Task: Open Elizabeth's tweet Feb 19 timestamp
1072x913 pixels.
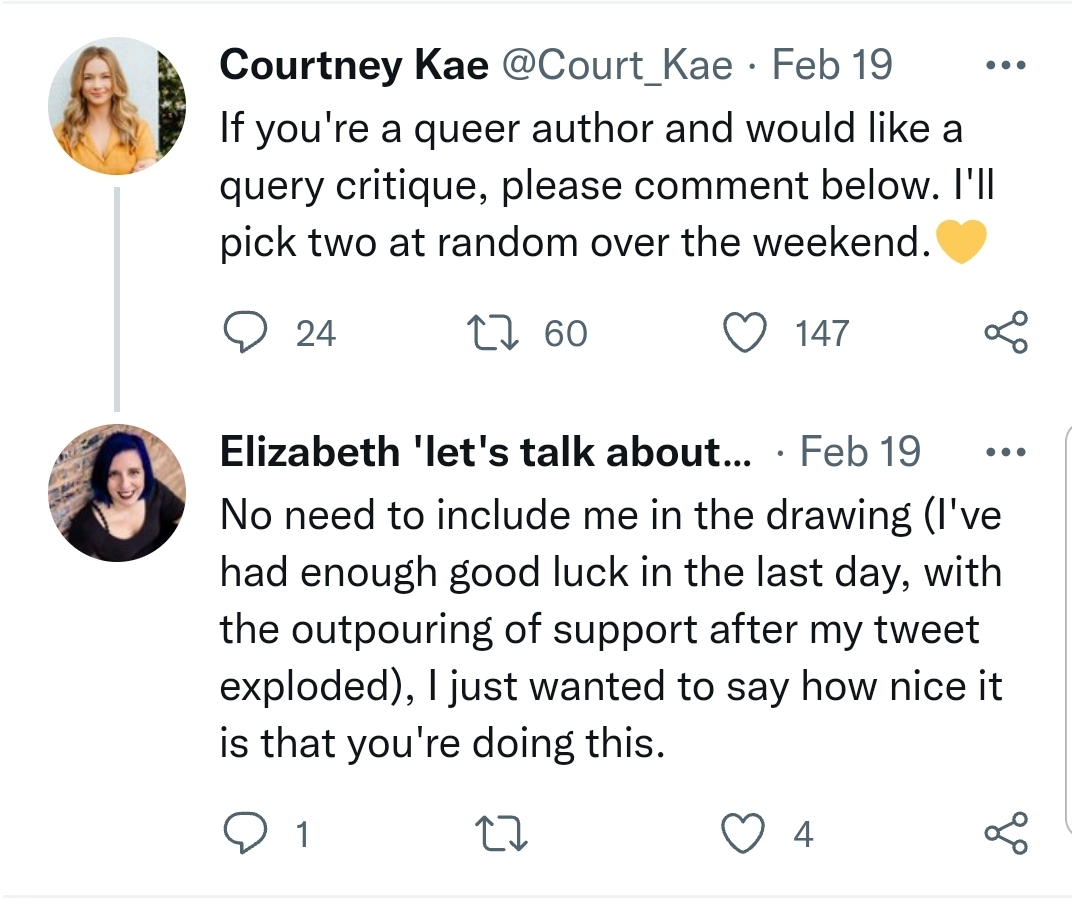Action: click(x=860, y=452)
